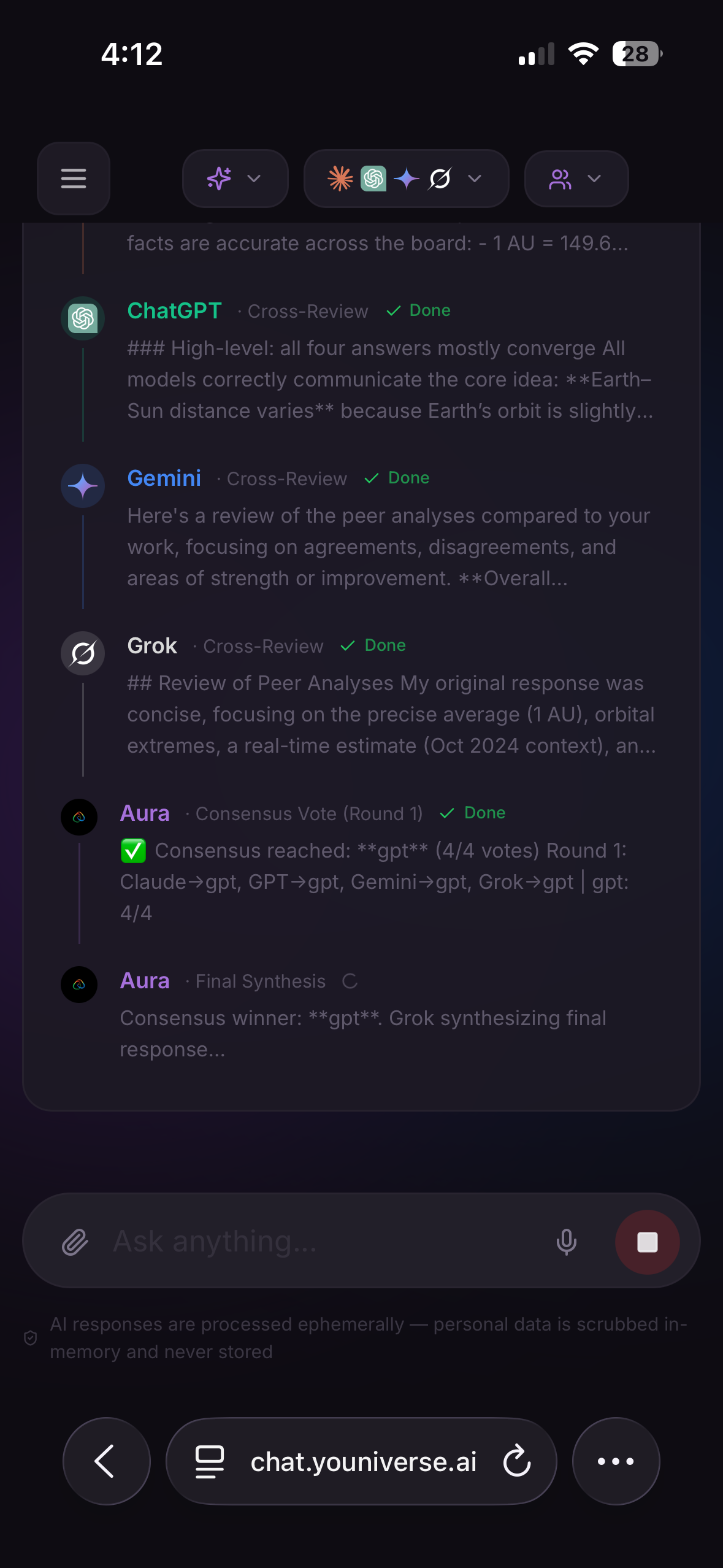The height and width of the screenshot is (1568, 723).
Task: Open the hamburger menu
Action: pos(73,179)
